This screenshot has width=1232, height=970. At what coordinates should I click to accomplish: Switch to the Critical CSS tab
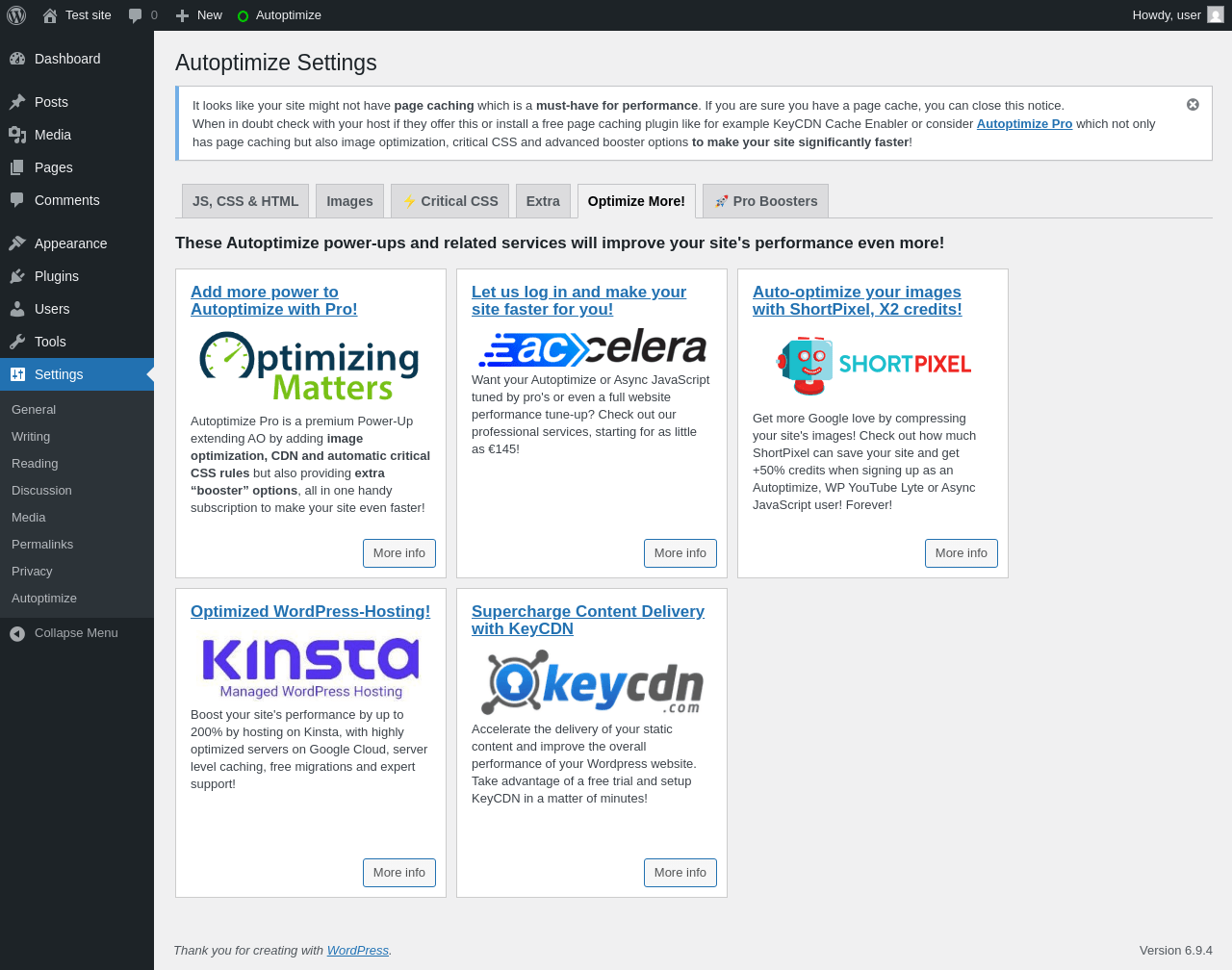tap(449, 201)
